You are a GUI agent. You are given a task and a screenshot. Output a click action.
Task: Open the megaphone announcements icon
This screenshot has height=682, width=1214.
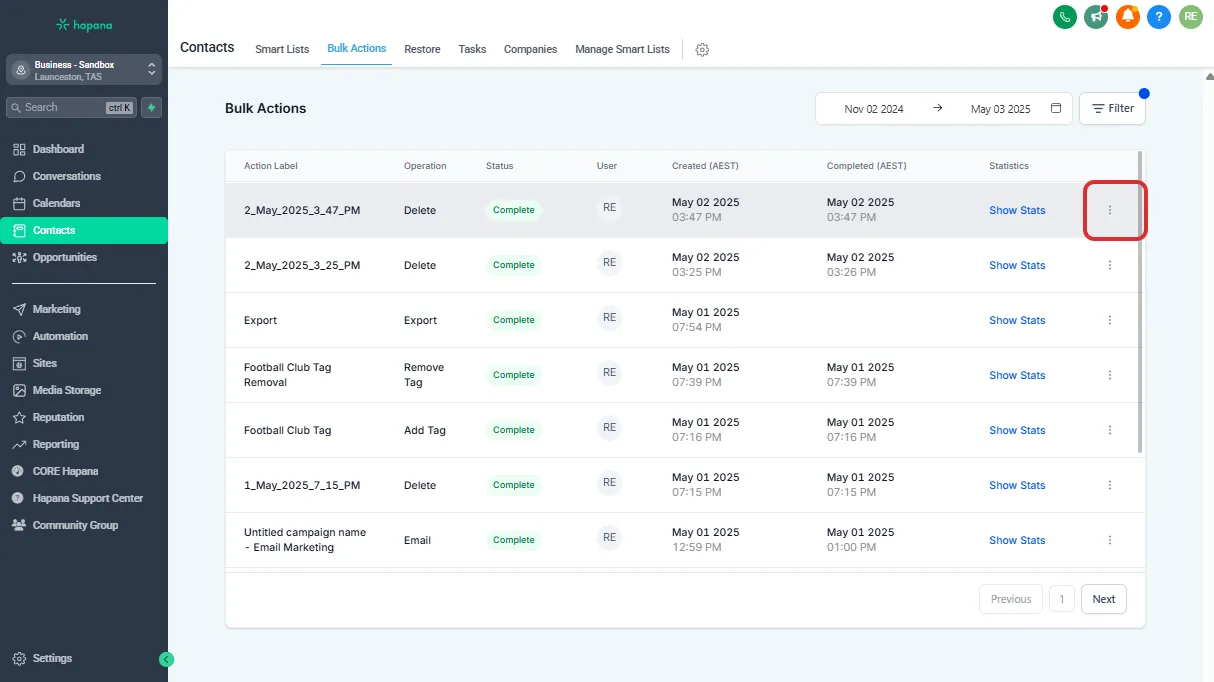pyautogui.click(x=1096, y=16)
